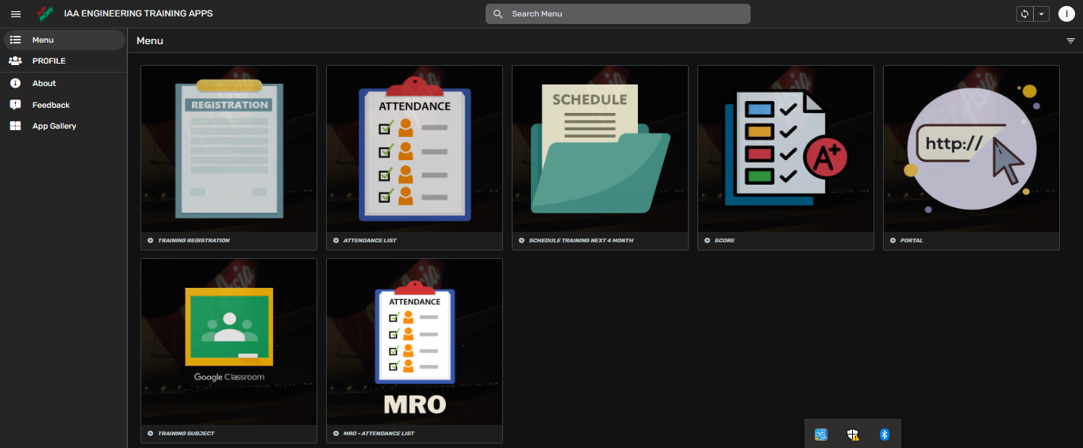Viewport: 1083px width, 448px height.
Task: Click the sync refresh button
Action: tap(1025, 14)
